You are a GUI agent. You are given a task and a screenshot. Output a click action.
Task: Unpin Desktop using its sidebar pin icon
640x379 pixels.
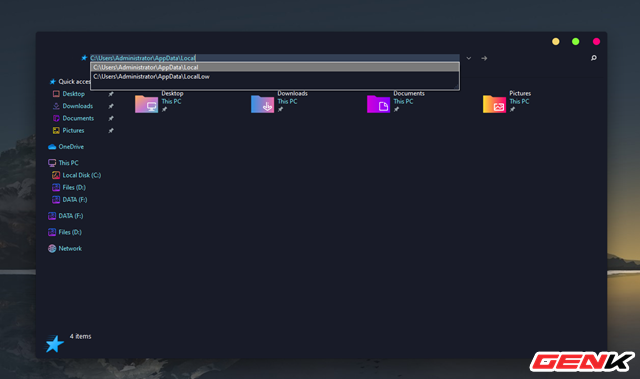111,94
